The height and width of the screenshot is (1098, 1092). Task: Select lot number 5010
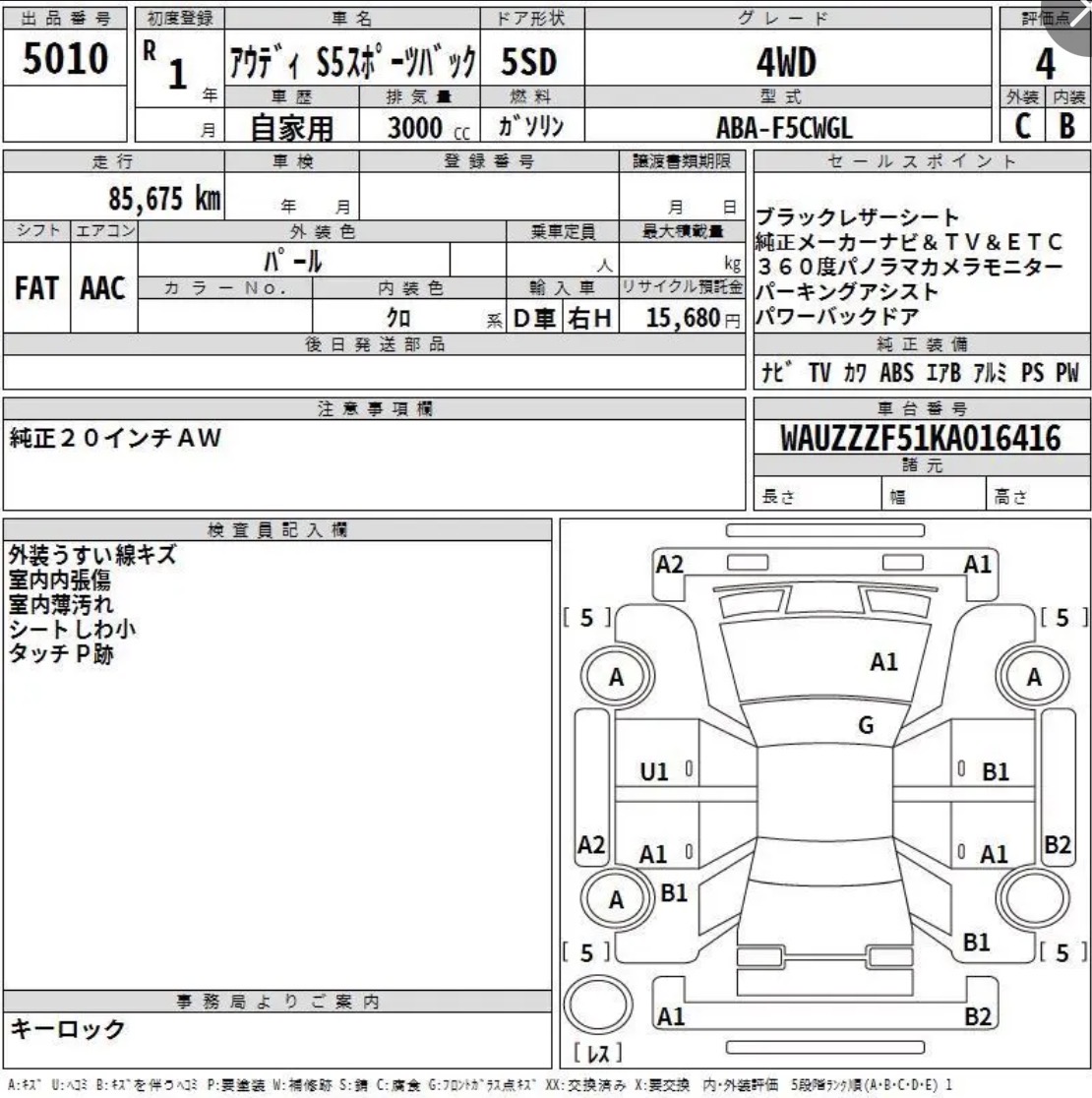click(x=65, y=58)
